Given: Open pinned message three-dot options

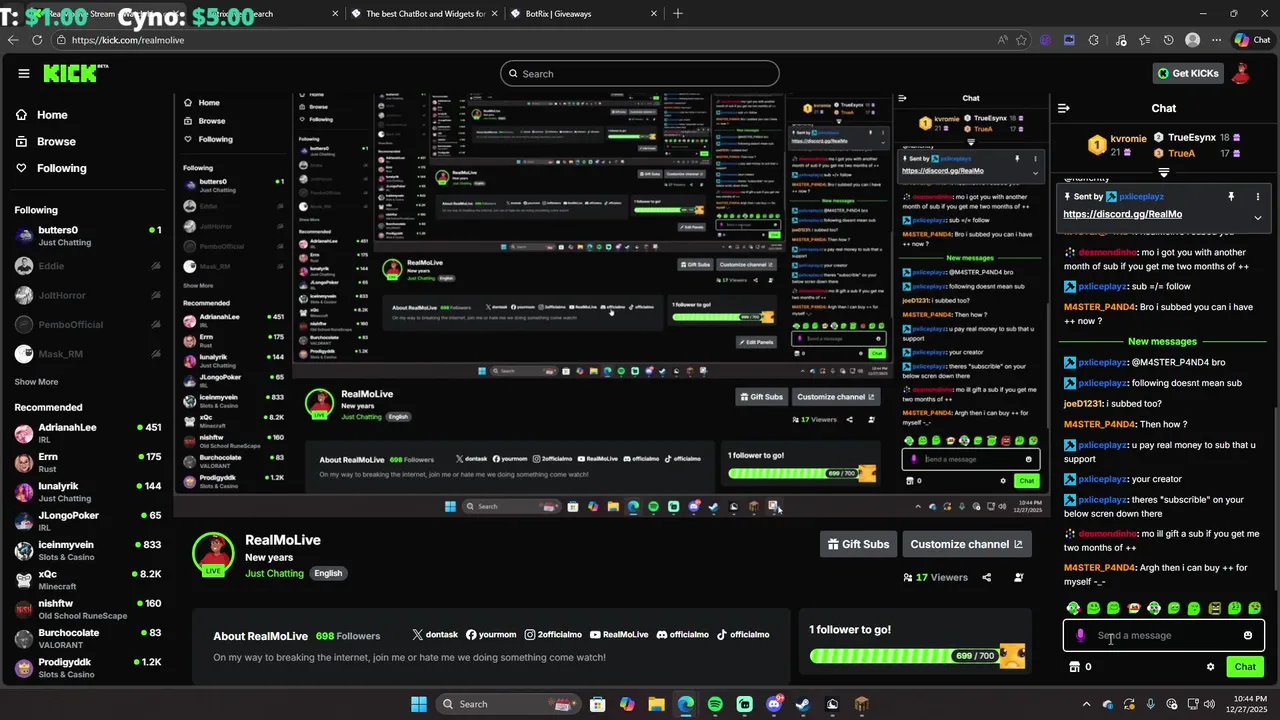Looking at the screenshot, I should [1257, 197].
